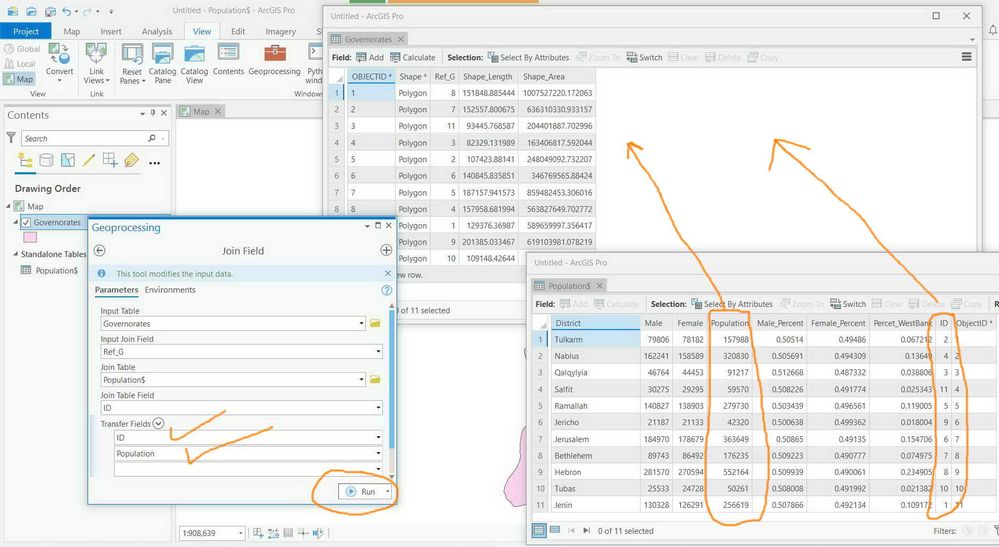Viewport: 999px width, 547px height.
Task: Click the Governorates pink symbol swatch
Action: click(x=30, y=238)
